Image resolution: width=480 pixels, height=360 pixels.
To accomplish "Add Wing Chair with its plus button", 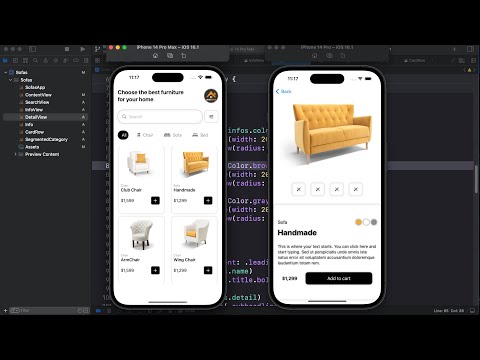I will coord(208,270).
